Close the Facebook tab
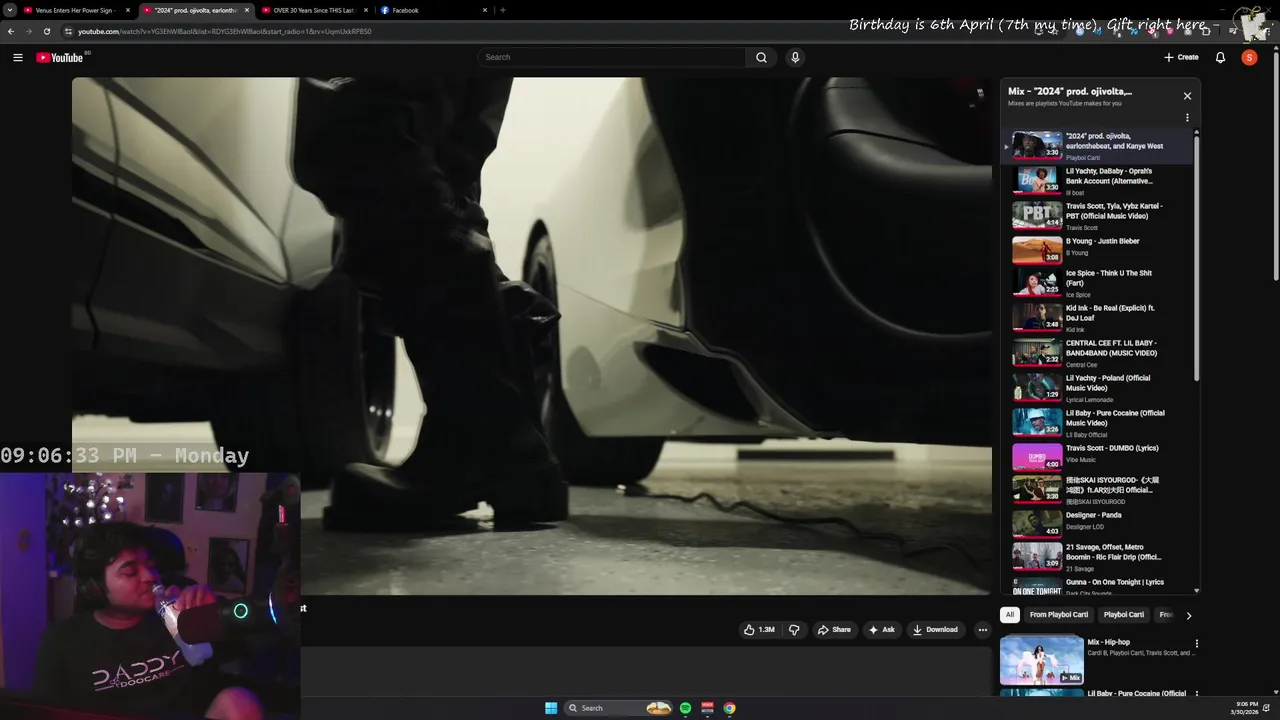 coord(485,10)
